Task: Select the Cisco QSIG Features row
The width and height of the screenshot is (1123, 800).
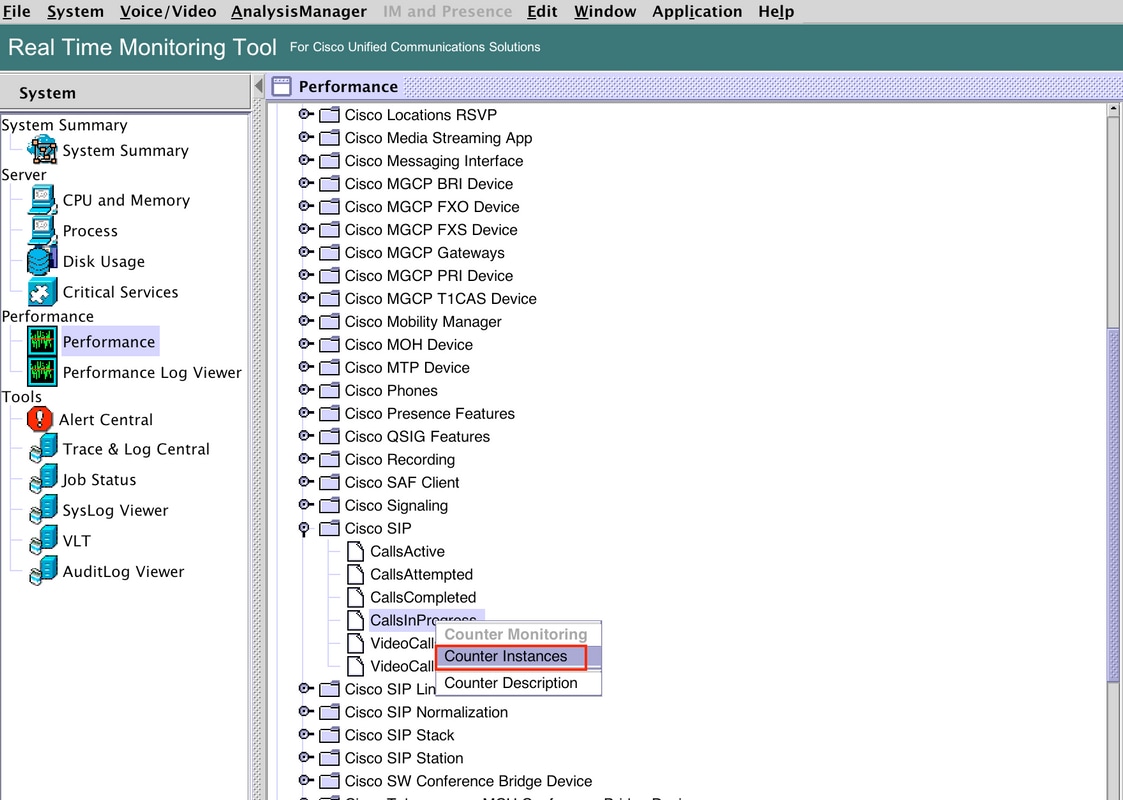Action: (x=417, y=436)
